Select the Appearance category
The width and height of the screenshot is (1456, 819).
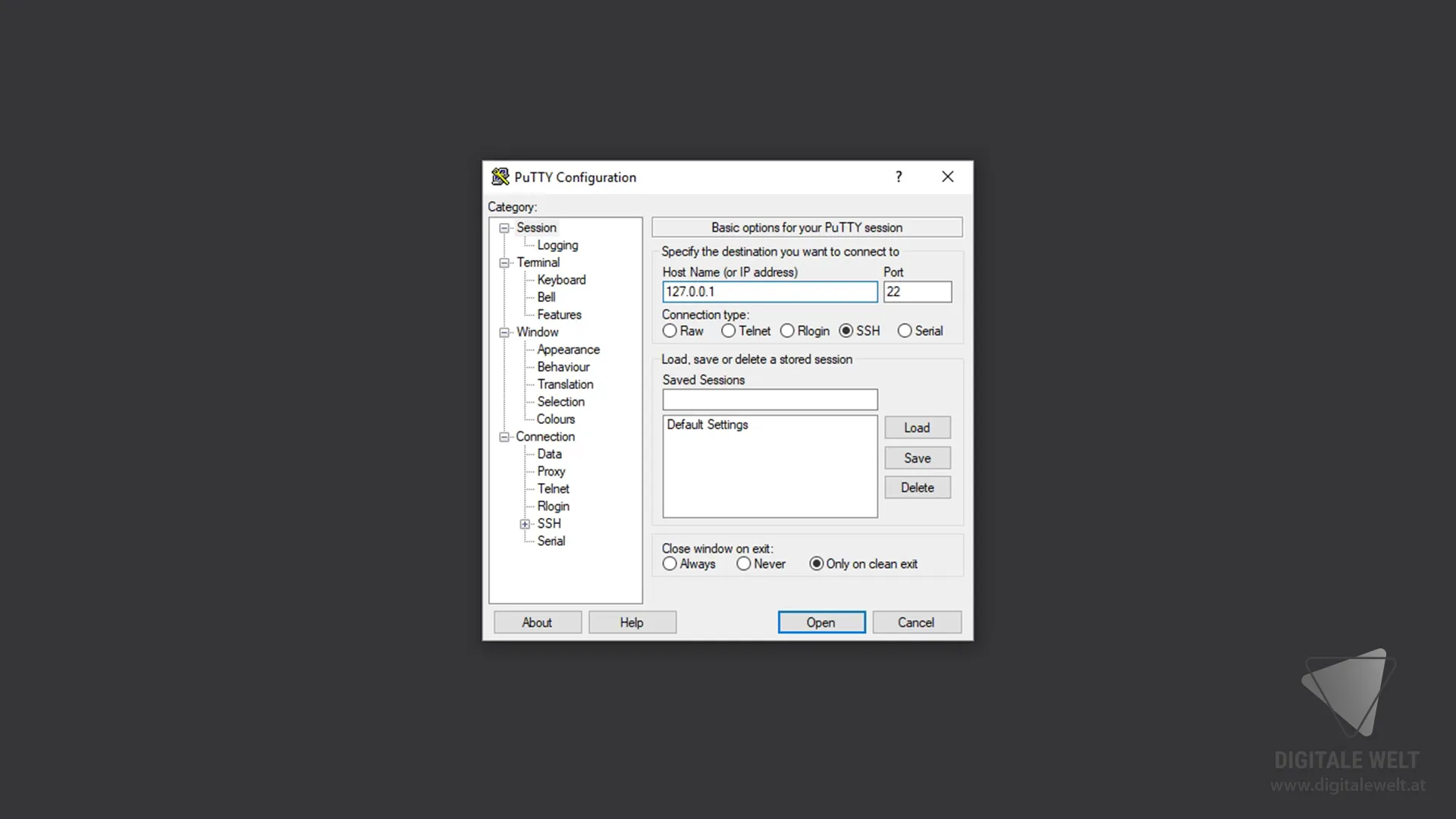pos(568,350)
